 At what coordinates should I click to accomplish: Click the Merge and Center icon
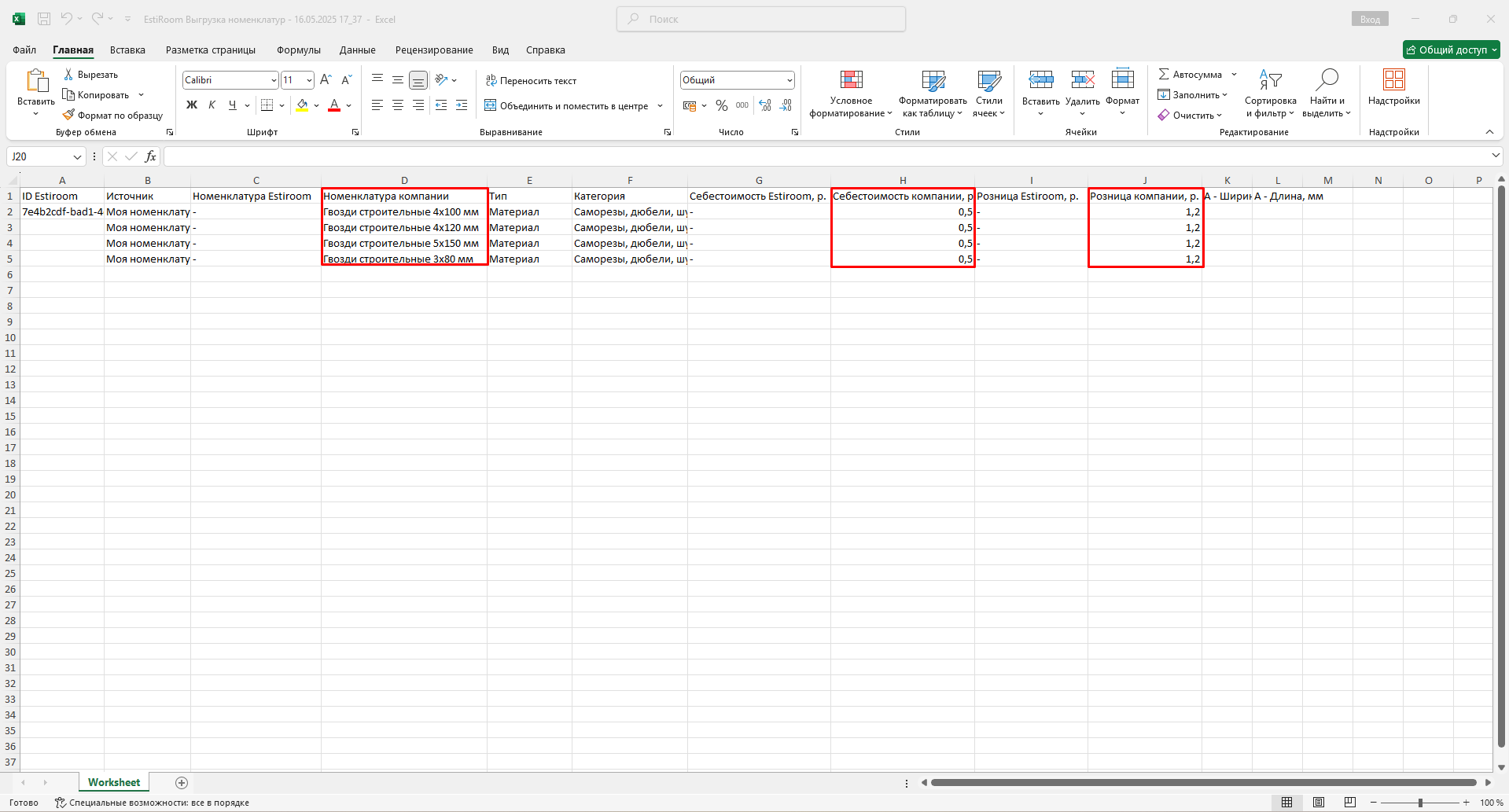[490, 105]
